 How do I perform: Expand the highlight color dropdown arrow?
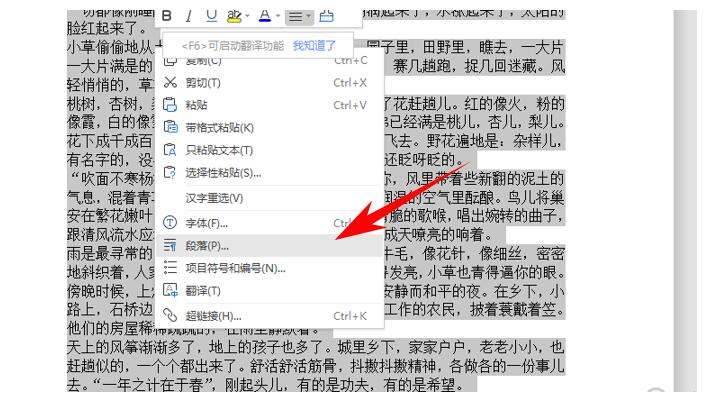click(248, 16)
